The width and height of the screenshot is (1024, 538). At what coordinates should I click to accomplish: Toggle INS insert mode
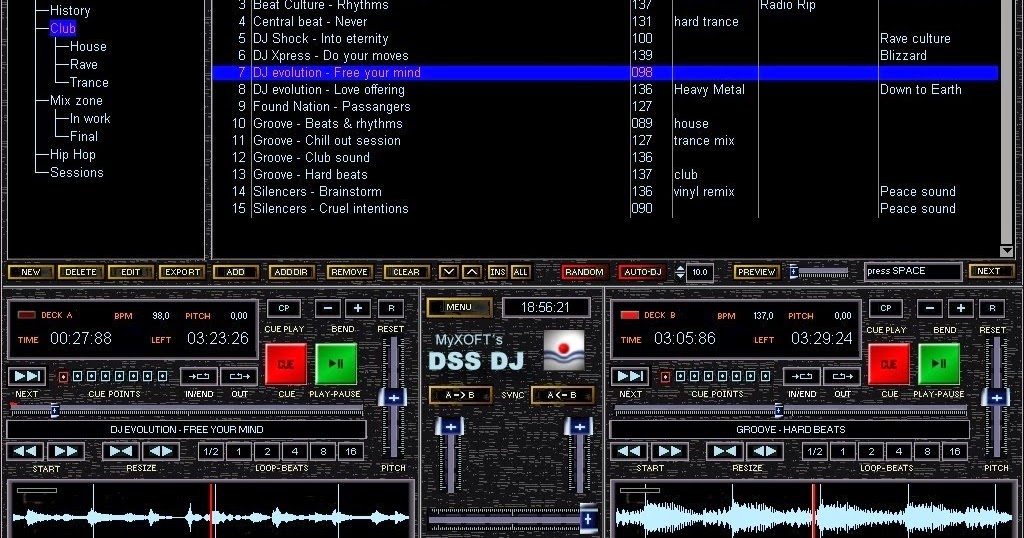coord(498,272)
